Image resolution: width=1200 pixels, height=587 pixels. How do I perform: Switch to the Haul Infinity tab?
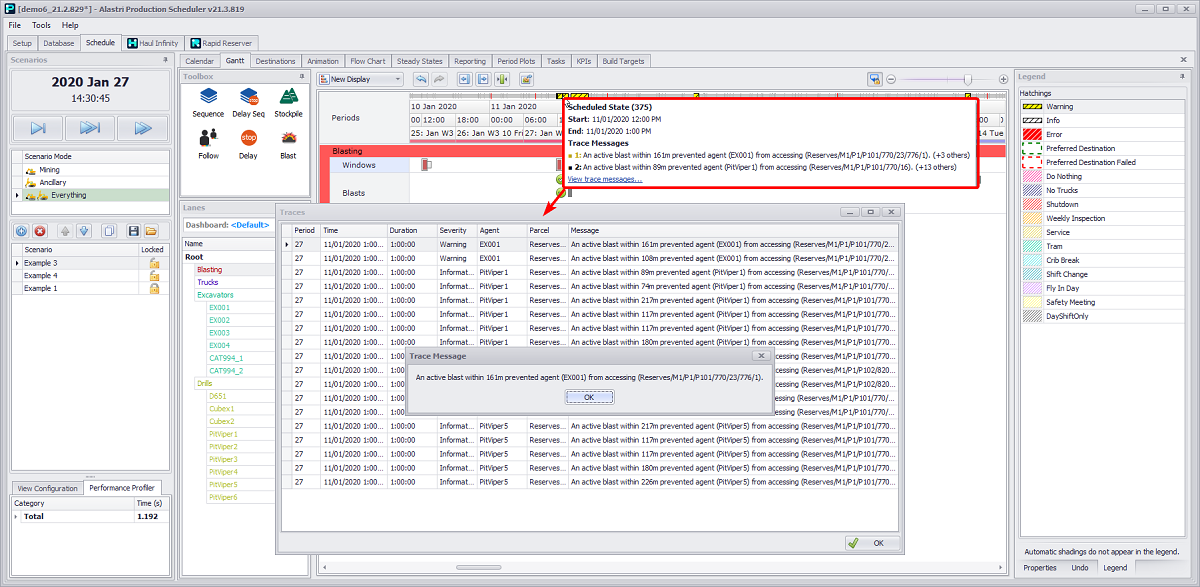tap(152, 43)
